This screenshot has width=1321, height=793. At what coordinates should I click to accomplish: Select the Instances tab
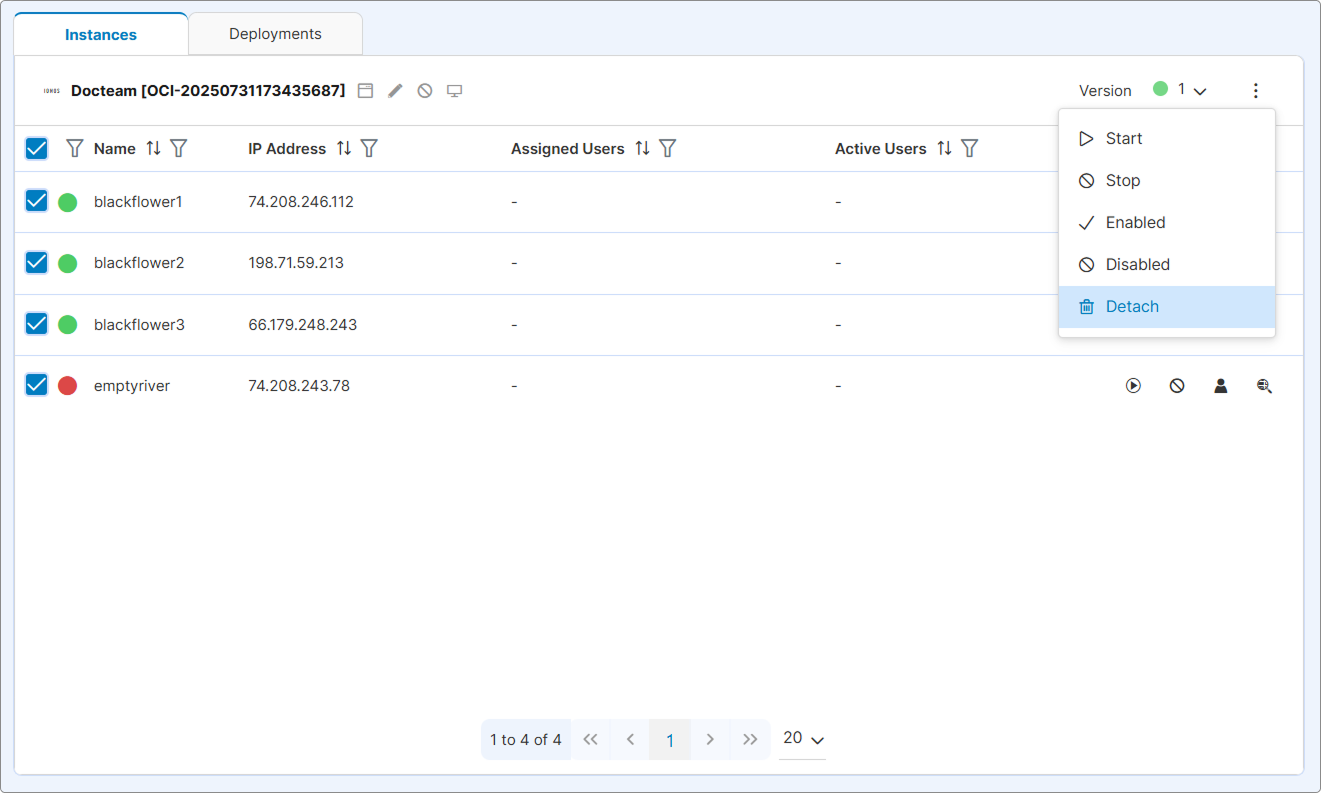[x=101, y=35]
